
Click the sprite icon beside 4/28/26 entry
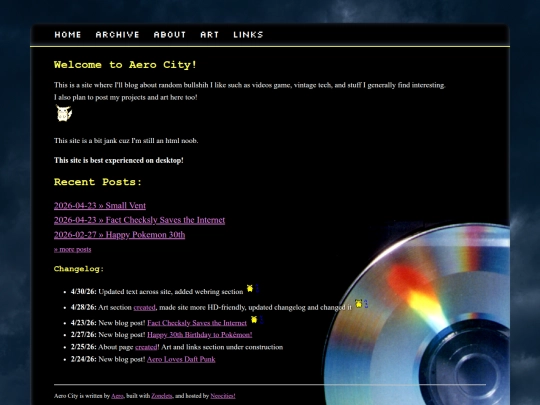pyautogui.click(x=361, y=304)
